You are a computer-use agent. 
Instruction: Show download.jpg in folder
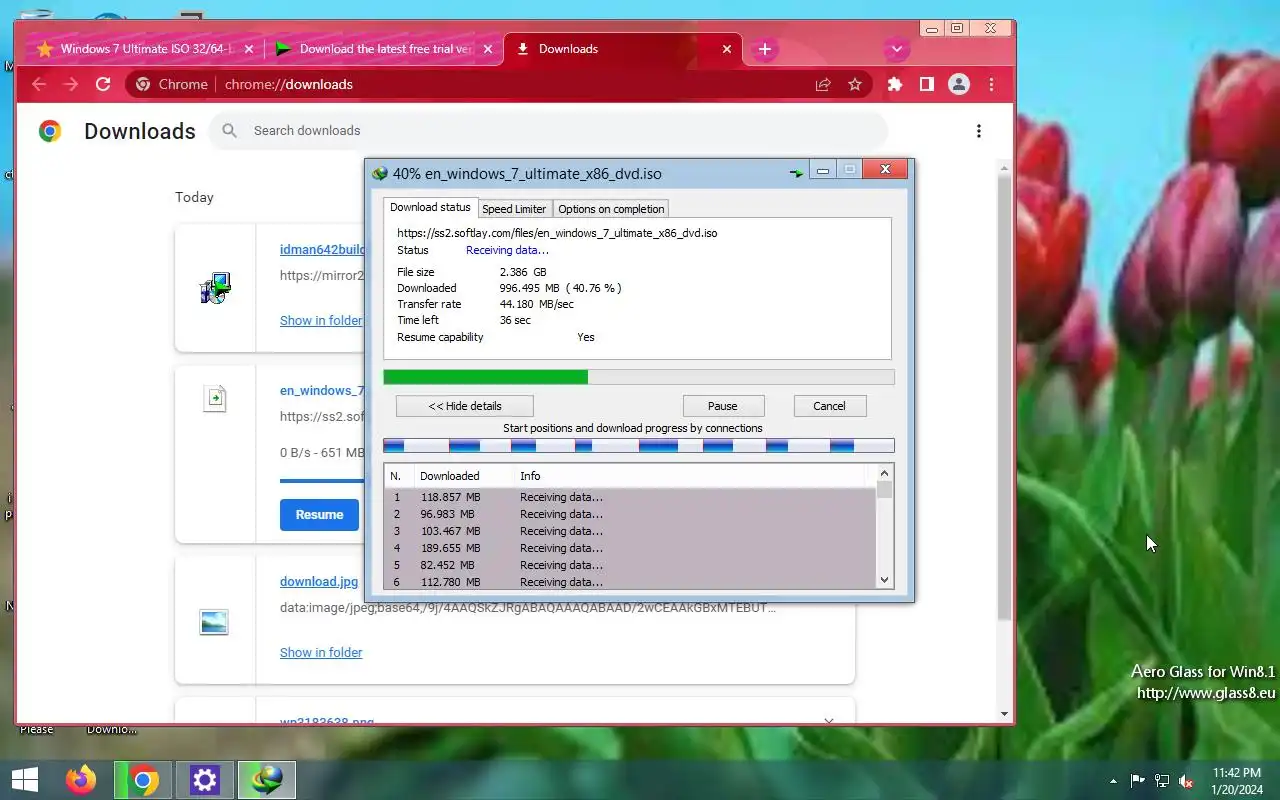321,653
